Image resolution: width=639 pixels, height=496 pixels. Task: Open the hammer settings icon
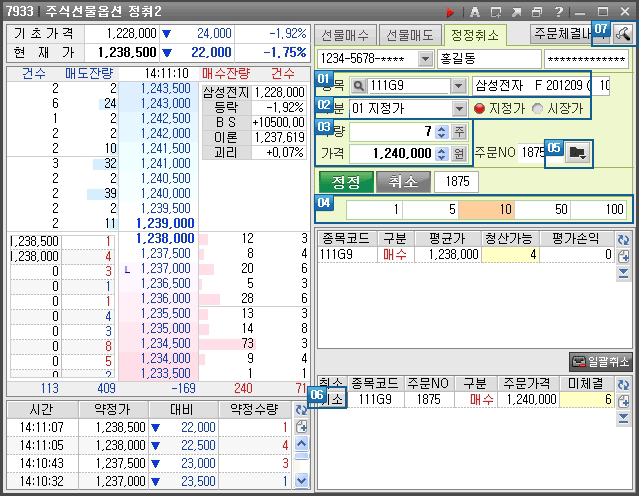(x=623, y=33)
